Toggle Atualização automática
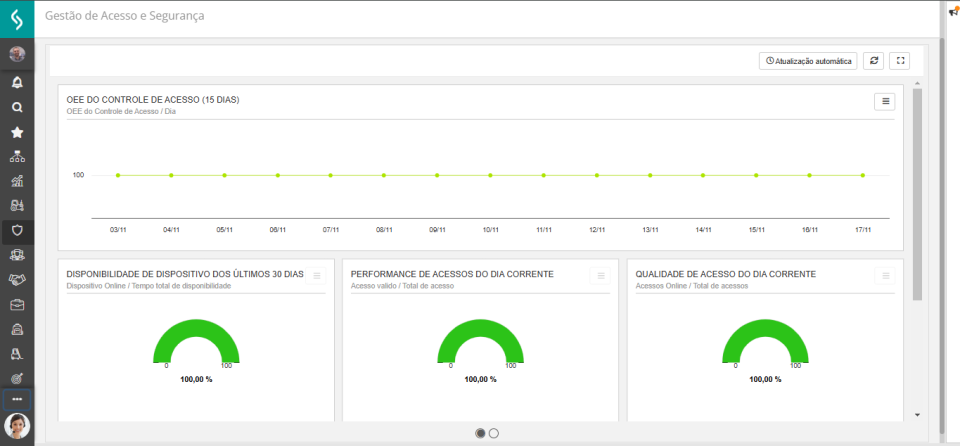 [808, 61]
